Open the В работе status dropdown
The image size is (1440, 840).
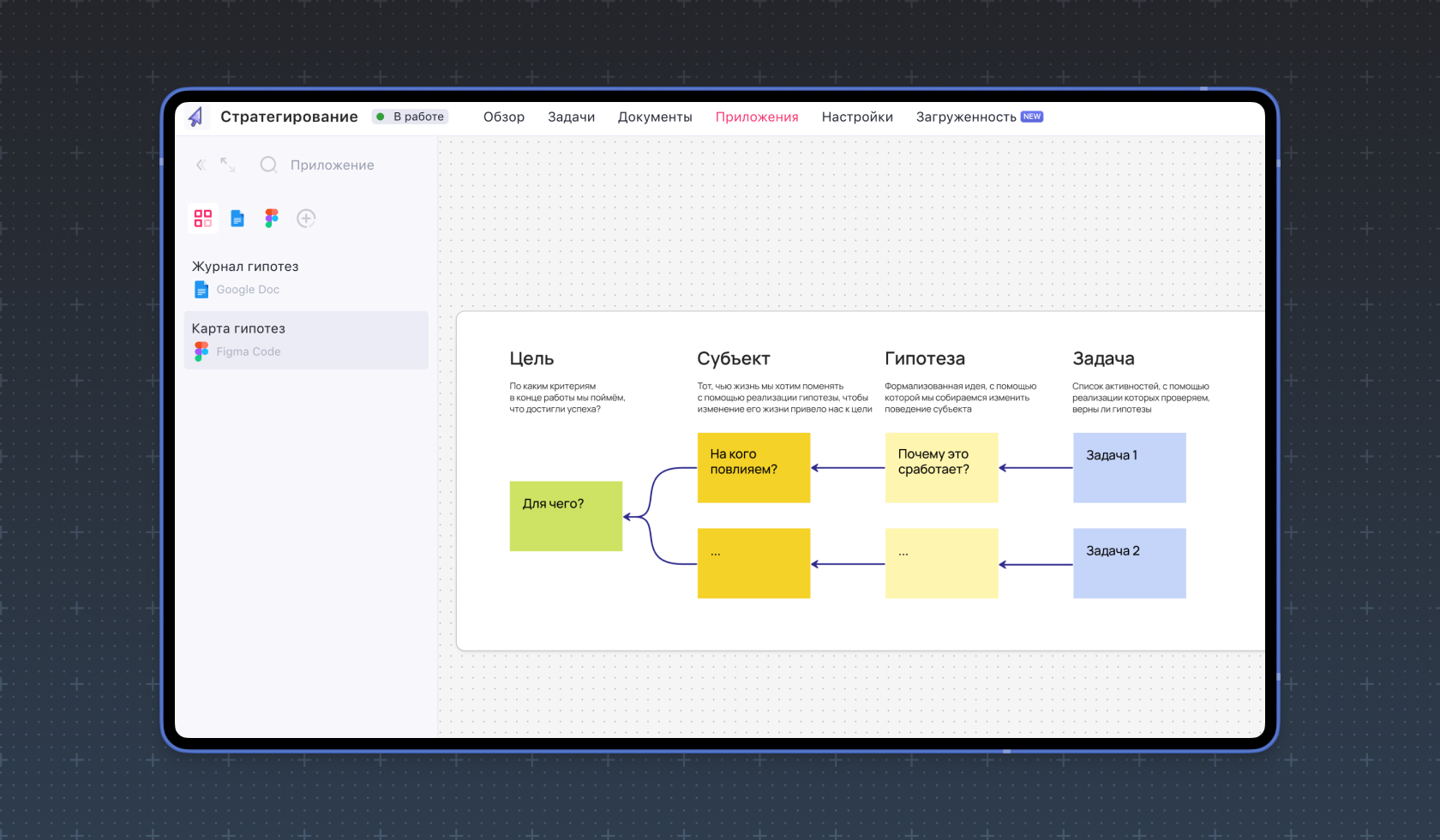(x=411, y=117)
